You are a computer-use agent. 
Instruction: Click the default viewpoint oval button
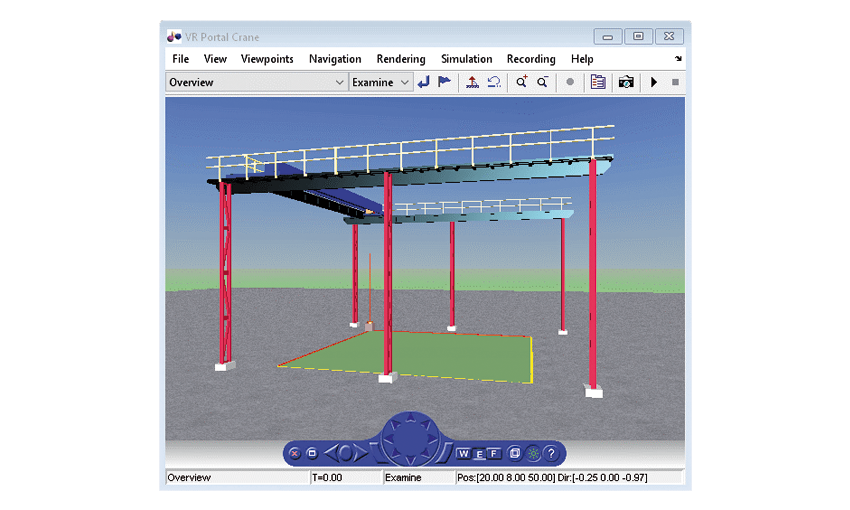tap(346, 453)
